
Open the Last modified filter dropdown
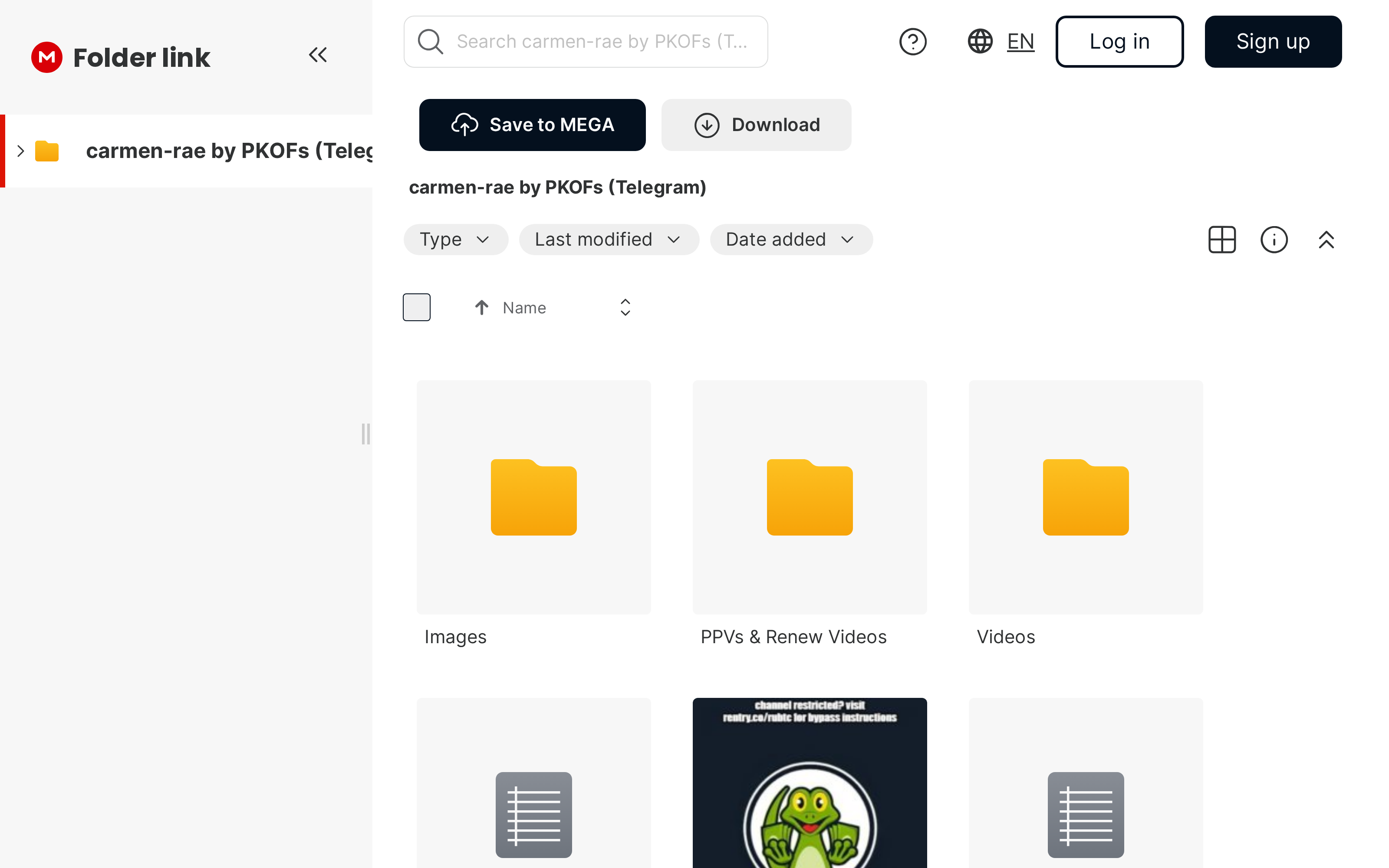tap(609, 240)
